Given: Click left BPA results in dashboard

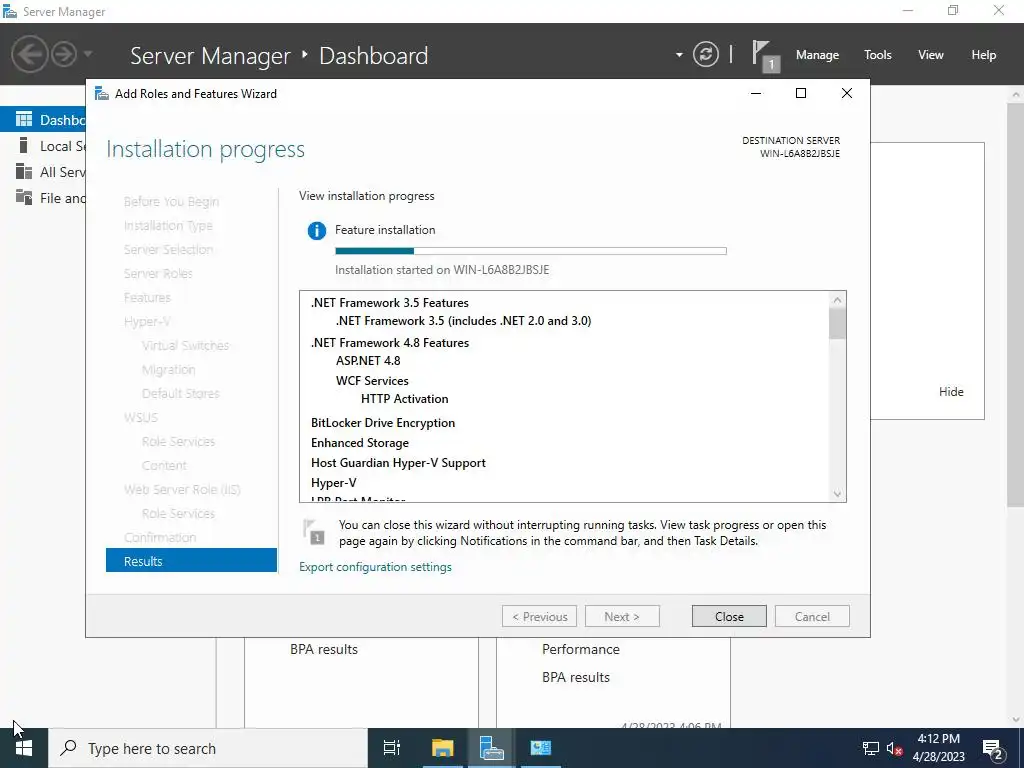Looking at the screenshot, I should click(x=324, y=649).
